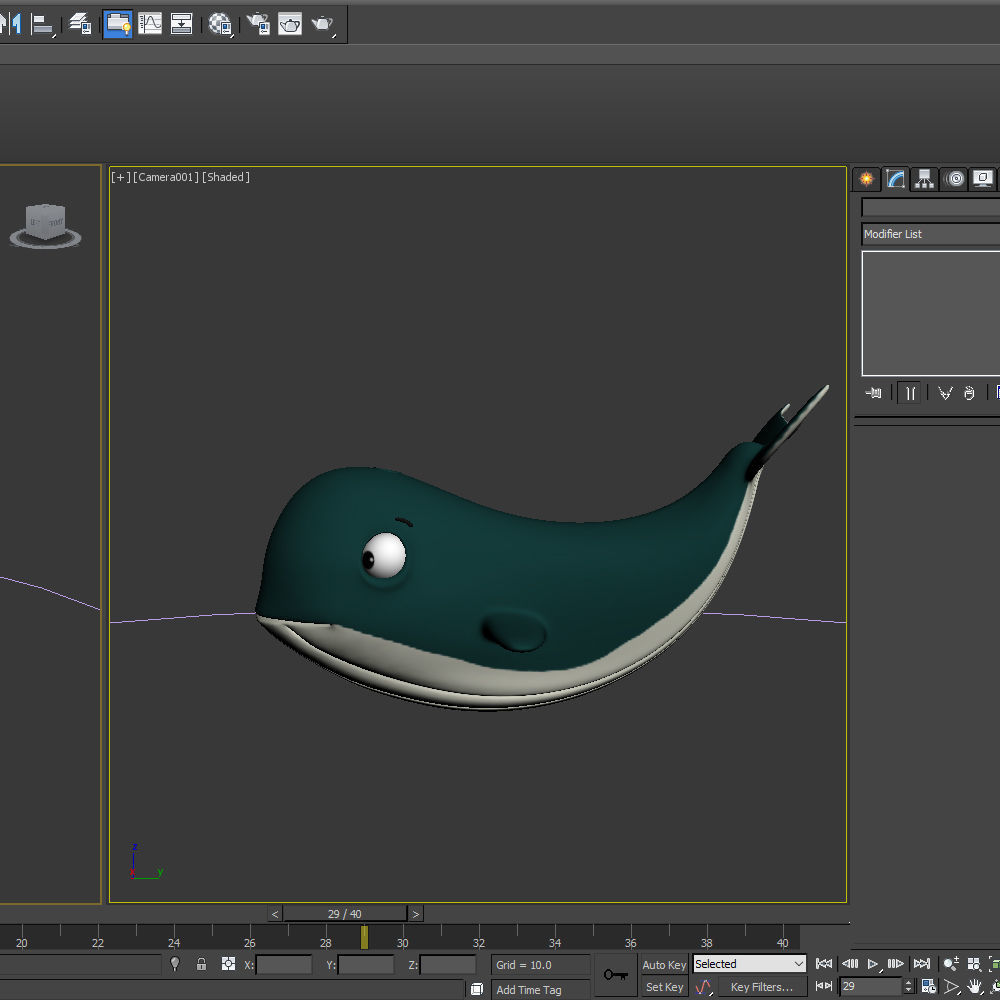Open the Shaded viewport label menu
The image size is (1000, 1000).
[226, 177]
